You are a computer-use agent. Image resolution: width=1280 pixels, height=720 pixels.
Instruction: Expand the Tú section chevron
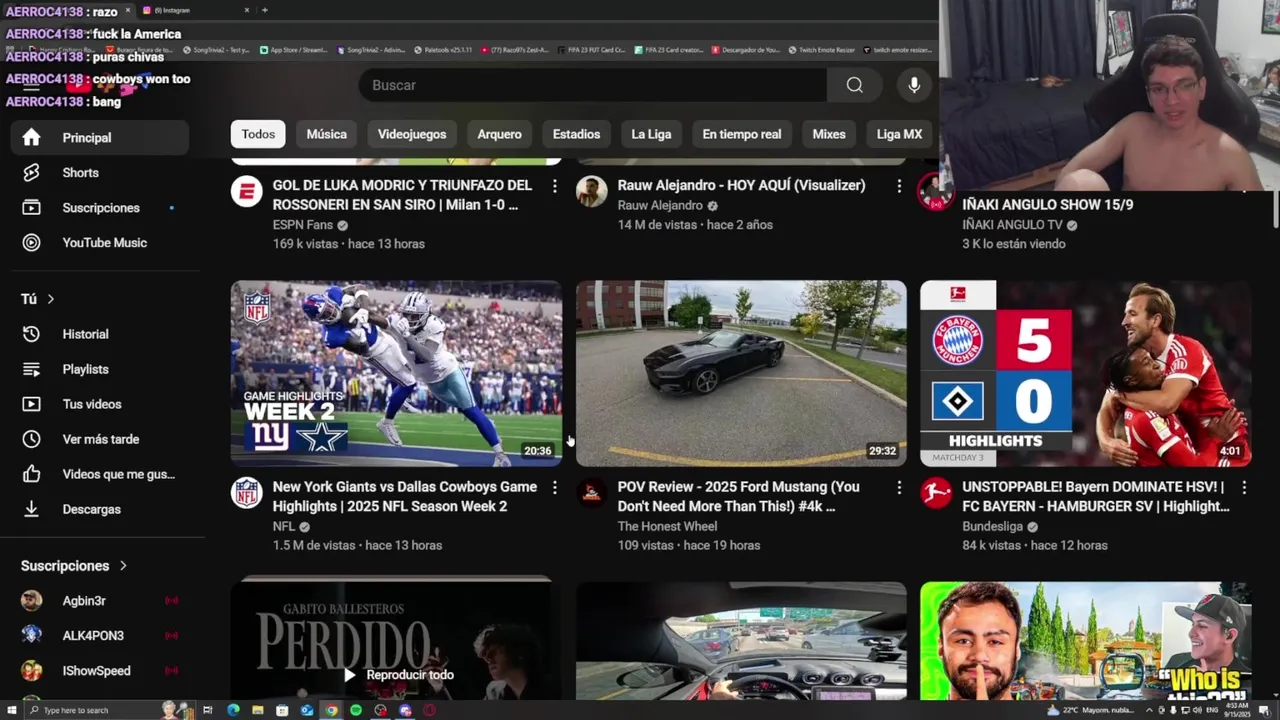(x=50, y=299)
